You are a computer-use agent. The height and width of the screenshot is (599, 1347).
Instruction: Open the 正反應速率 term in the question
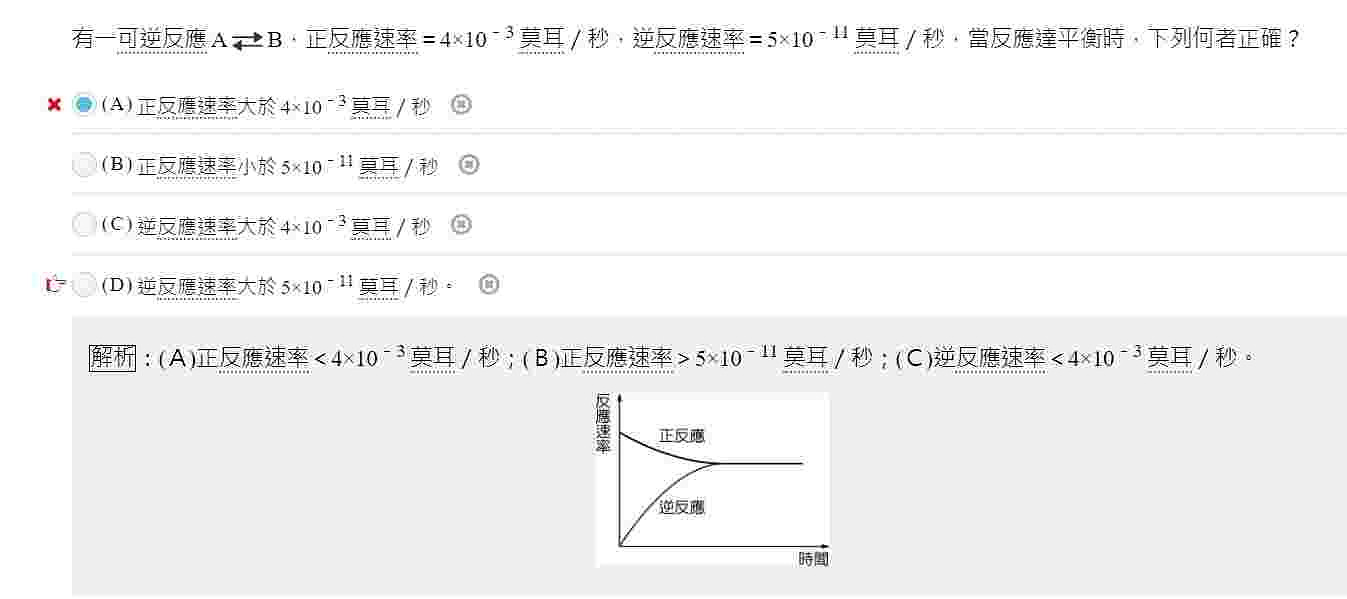point(361,40)
